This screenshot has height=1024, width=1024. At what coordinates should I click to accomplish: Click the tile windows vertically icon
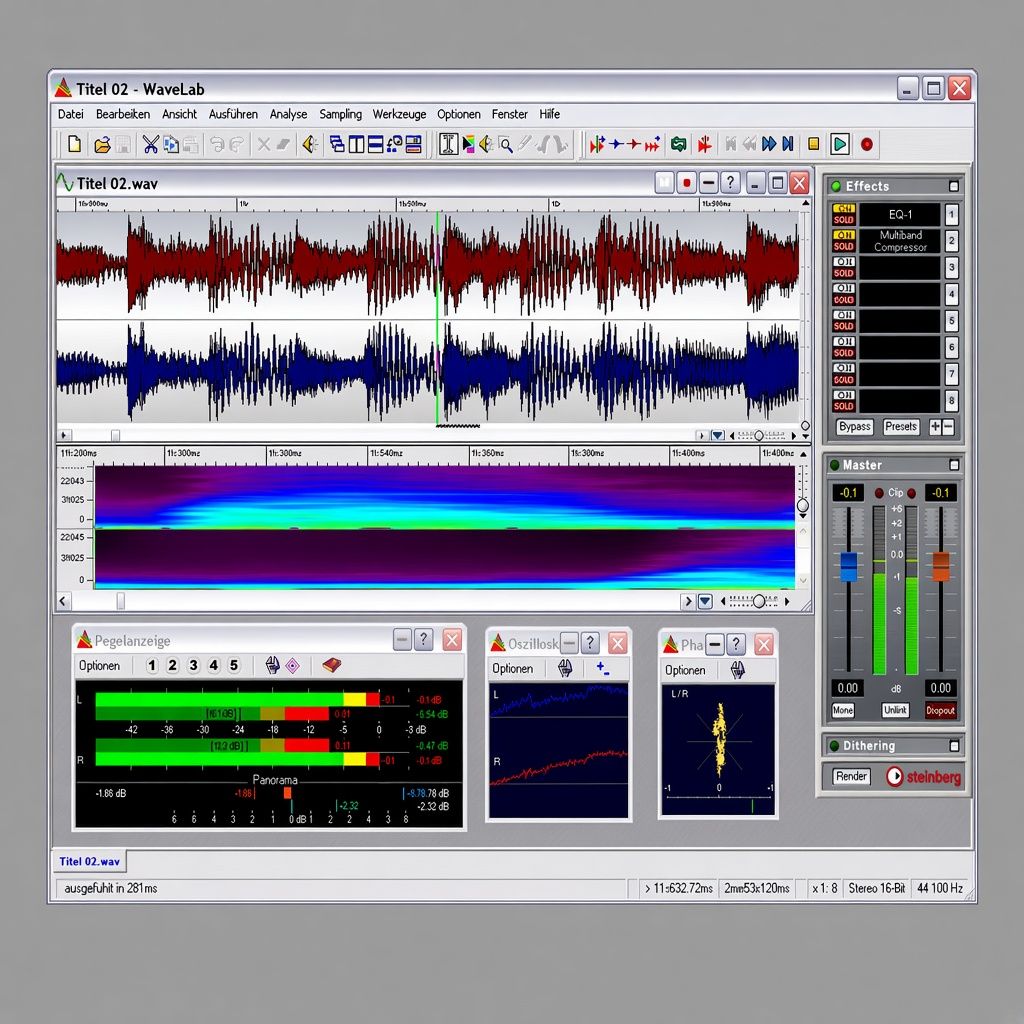click(x=357, y=144)
